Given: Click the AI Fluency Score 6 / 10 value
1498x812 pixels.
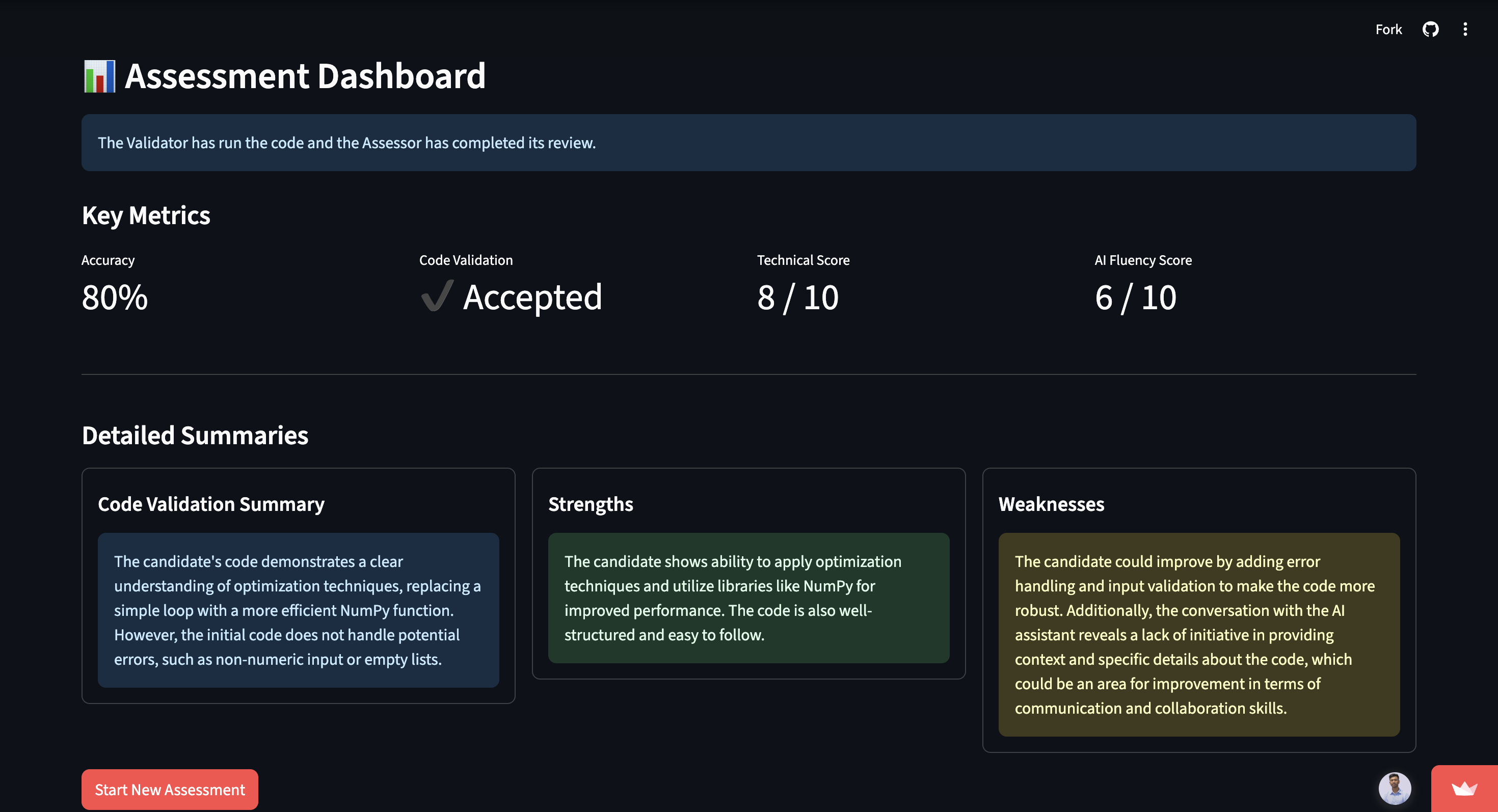Looking at the screenshot, I should point(1135,297).
